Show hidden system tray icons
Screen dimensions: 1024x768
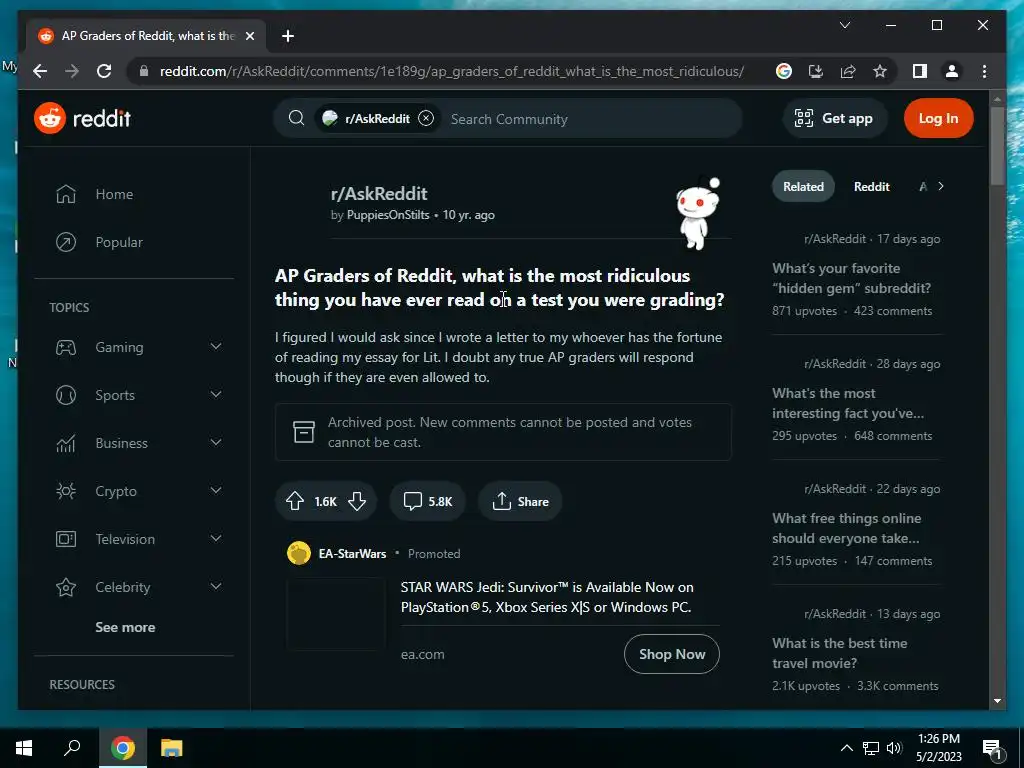[x=846, y=748]
